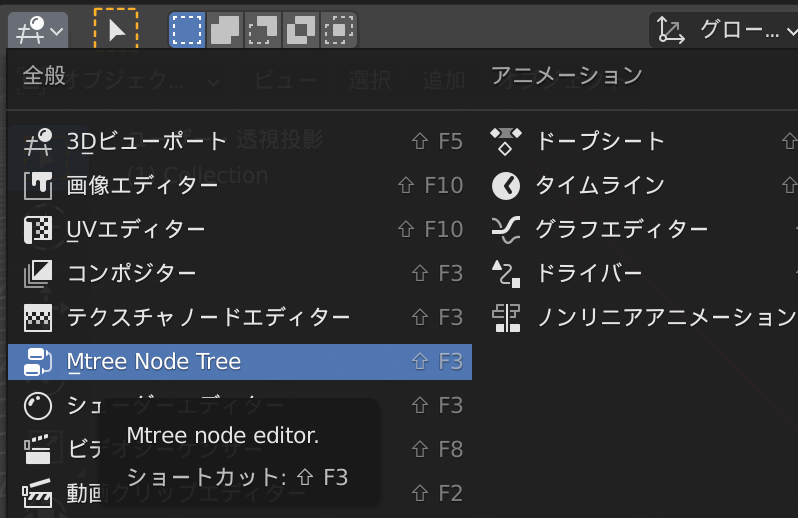Choose Extend selection mode icon

225,30
